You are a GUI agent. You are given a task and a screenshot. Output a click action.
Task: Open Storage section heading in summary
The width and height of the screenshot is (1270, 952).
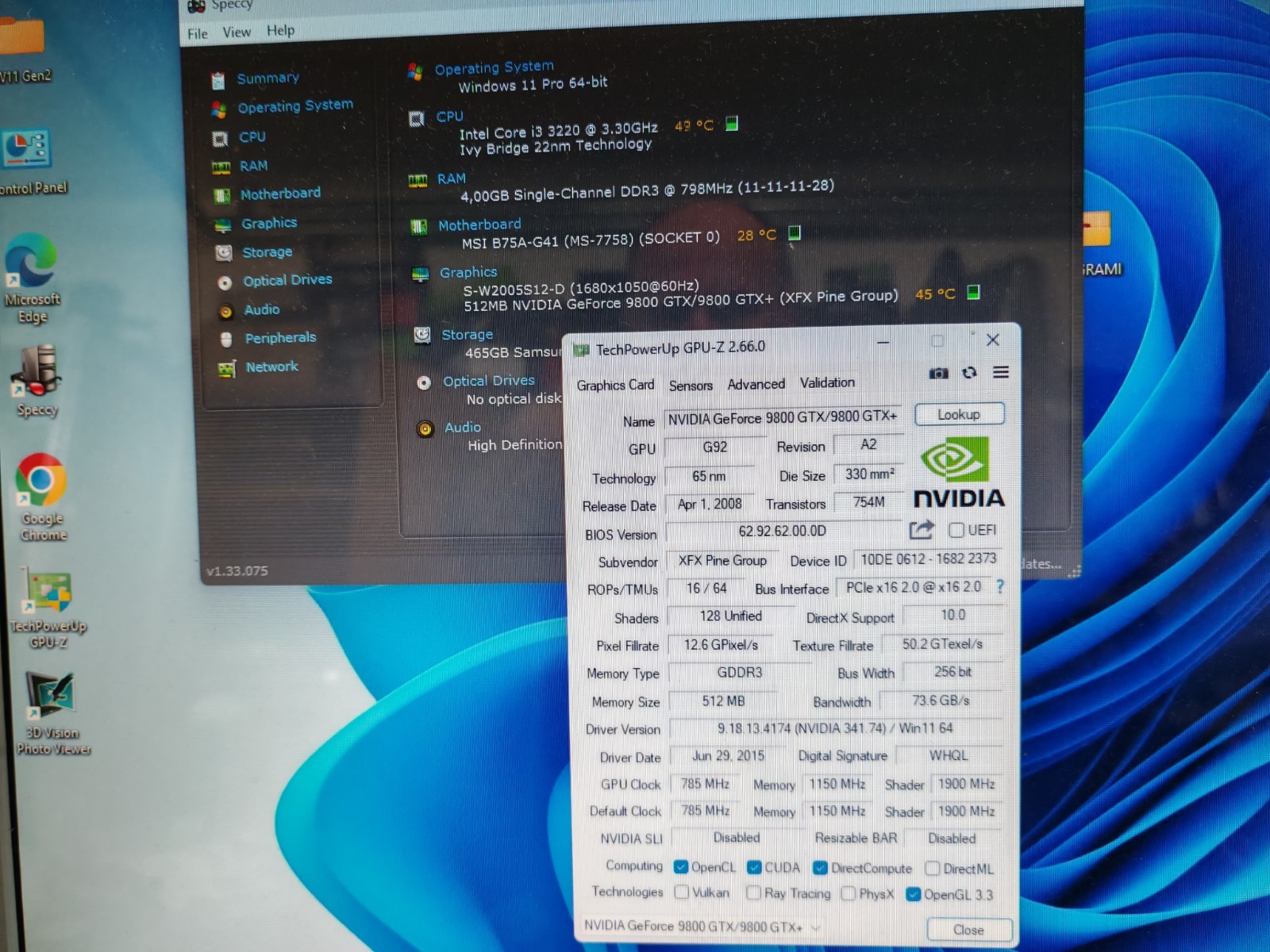point(467,335)
